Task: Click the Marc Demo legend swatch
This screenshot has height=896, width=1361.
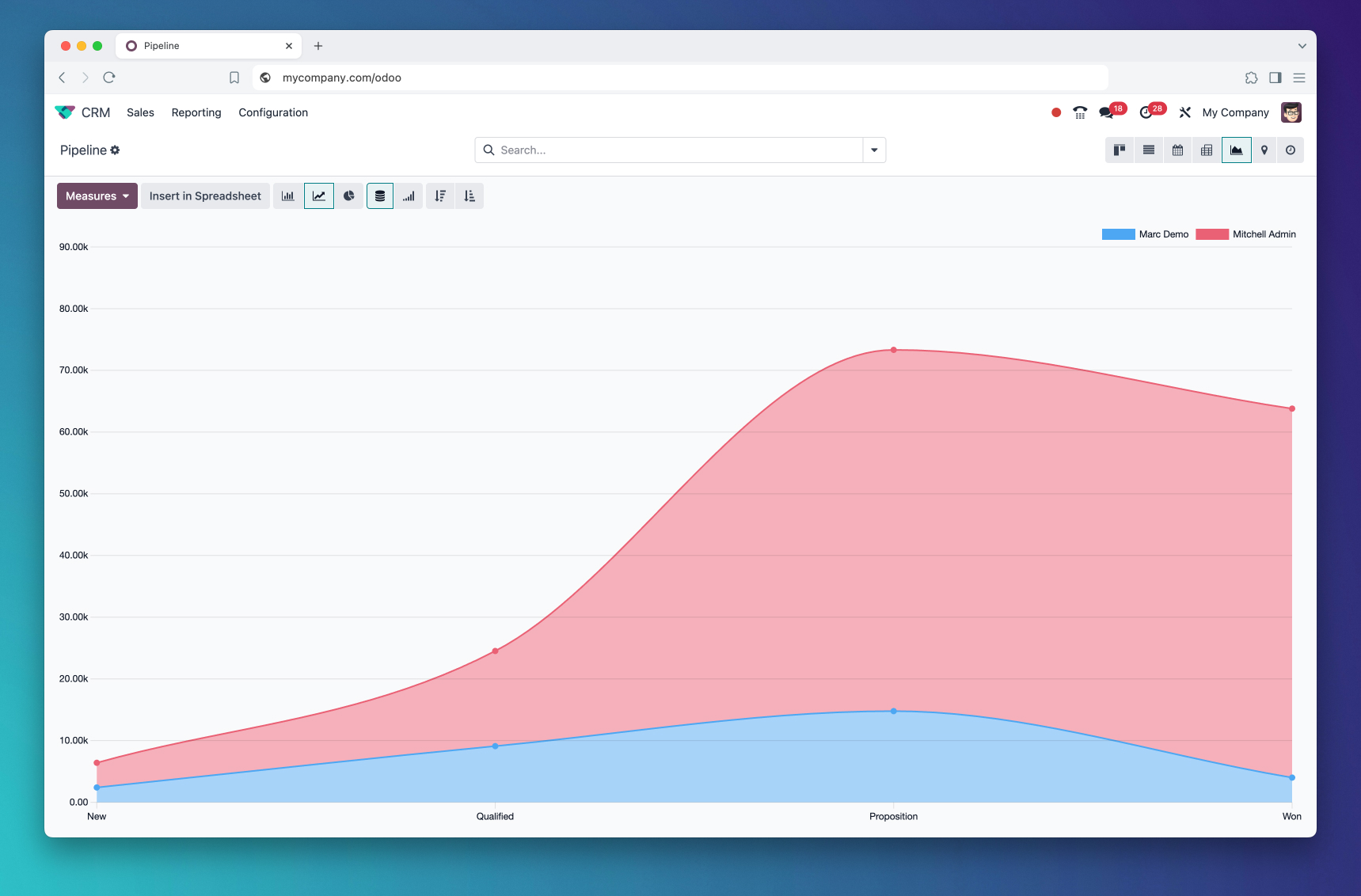Action: (x=1118, y=234)
